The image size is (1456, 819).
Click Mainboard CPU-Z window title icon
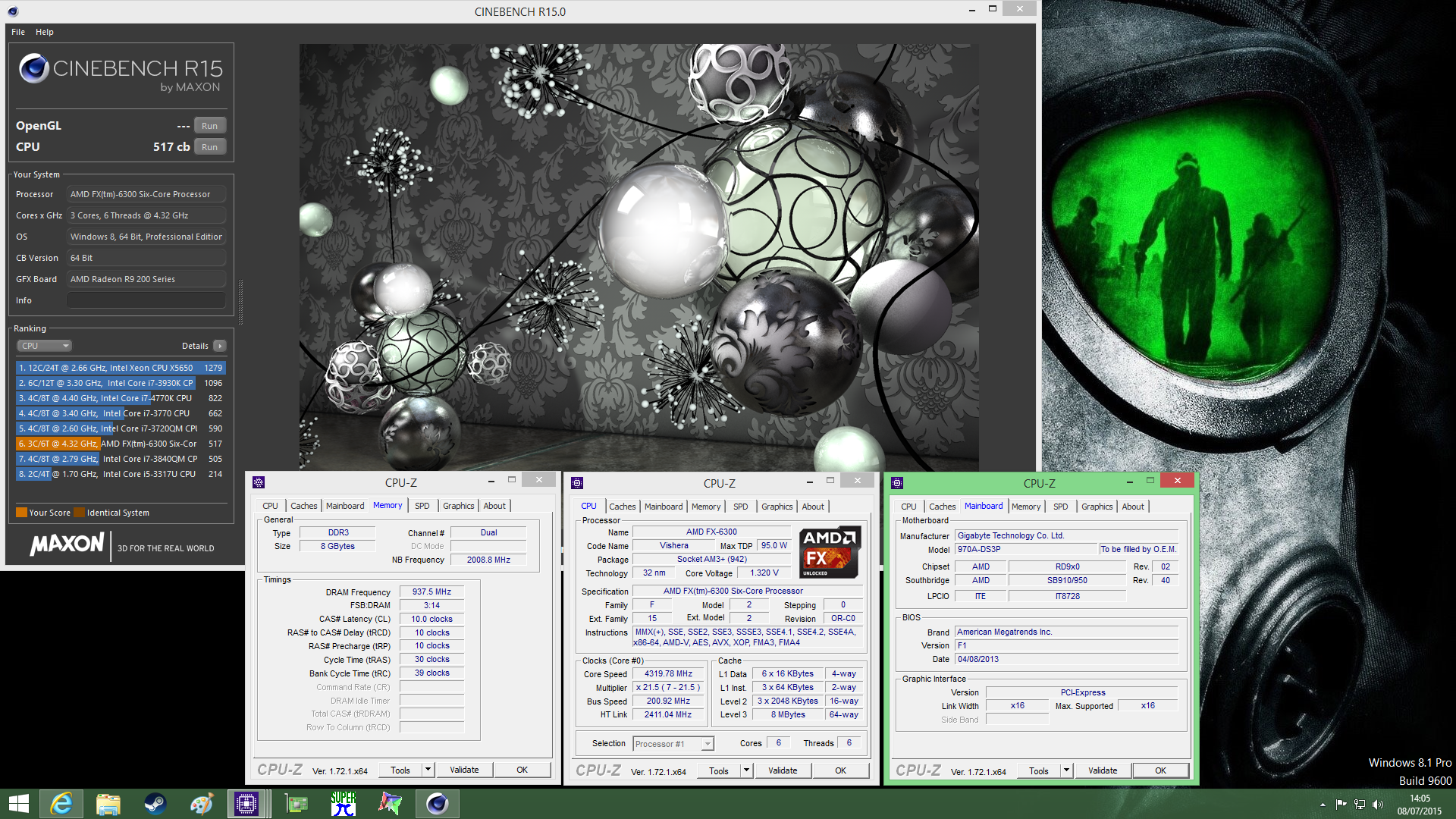point(897,483)
